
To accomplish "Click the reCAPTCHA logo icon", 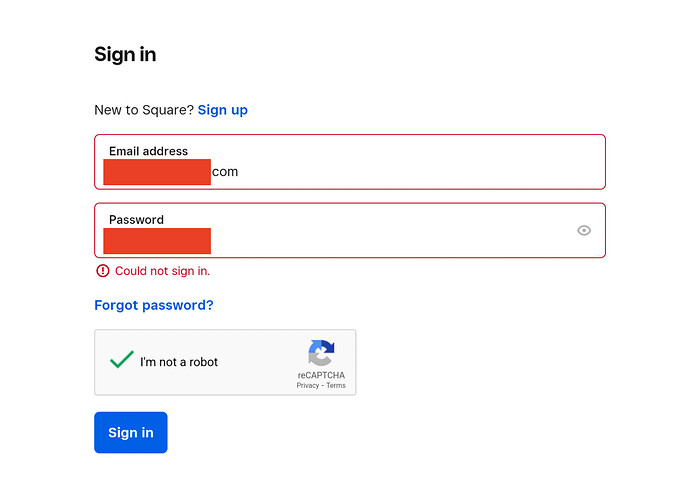I will tap(321, 353).
